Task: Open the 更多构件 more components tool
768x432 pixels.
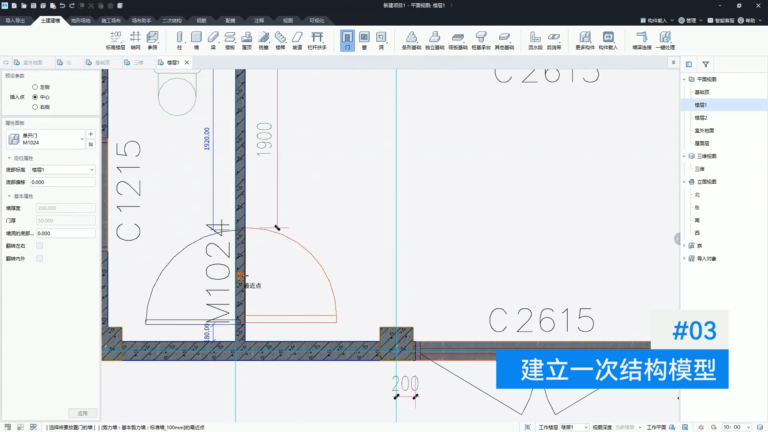Action: pos(585,40)
